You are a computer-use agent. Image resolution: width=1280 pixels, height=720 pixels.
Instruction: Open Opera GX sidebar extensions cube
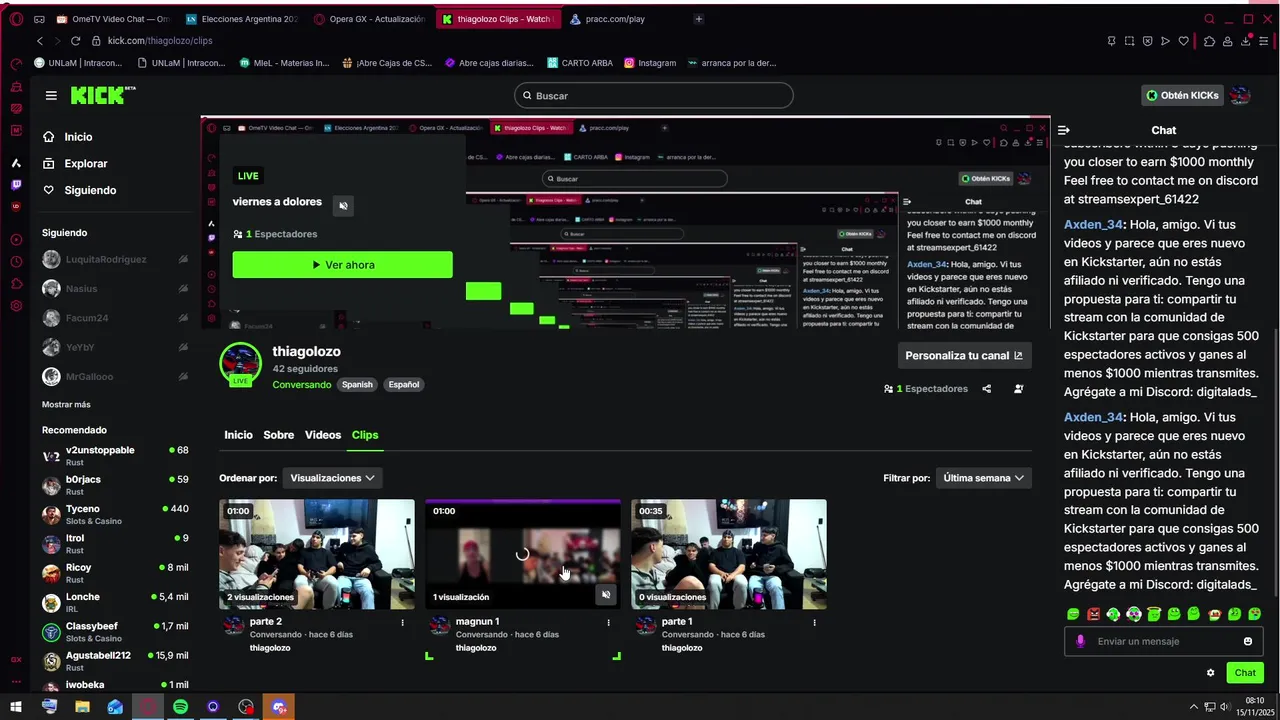click(x=16, y=283)
